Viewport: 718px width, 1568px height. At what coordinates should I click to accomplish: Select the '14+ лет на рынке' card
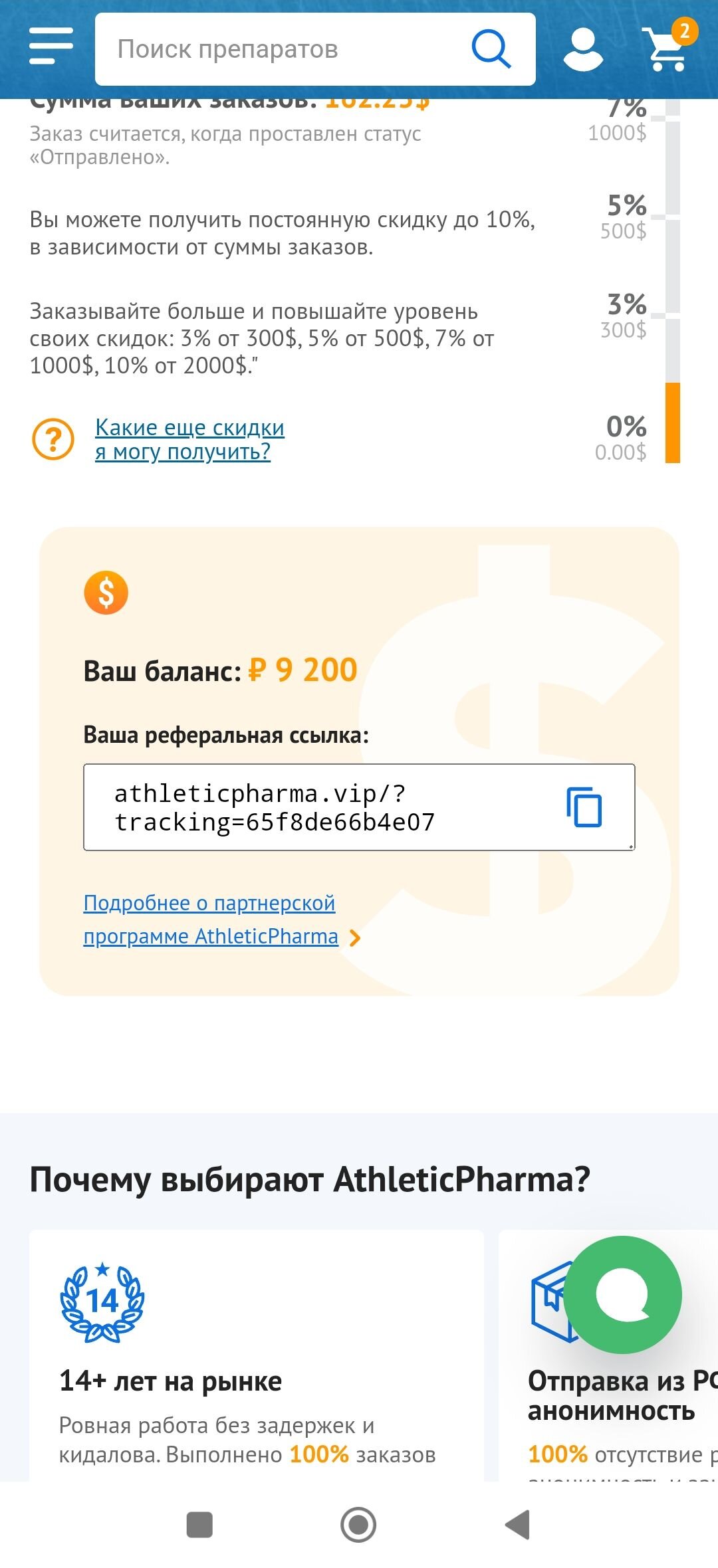point(256,1355)
